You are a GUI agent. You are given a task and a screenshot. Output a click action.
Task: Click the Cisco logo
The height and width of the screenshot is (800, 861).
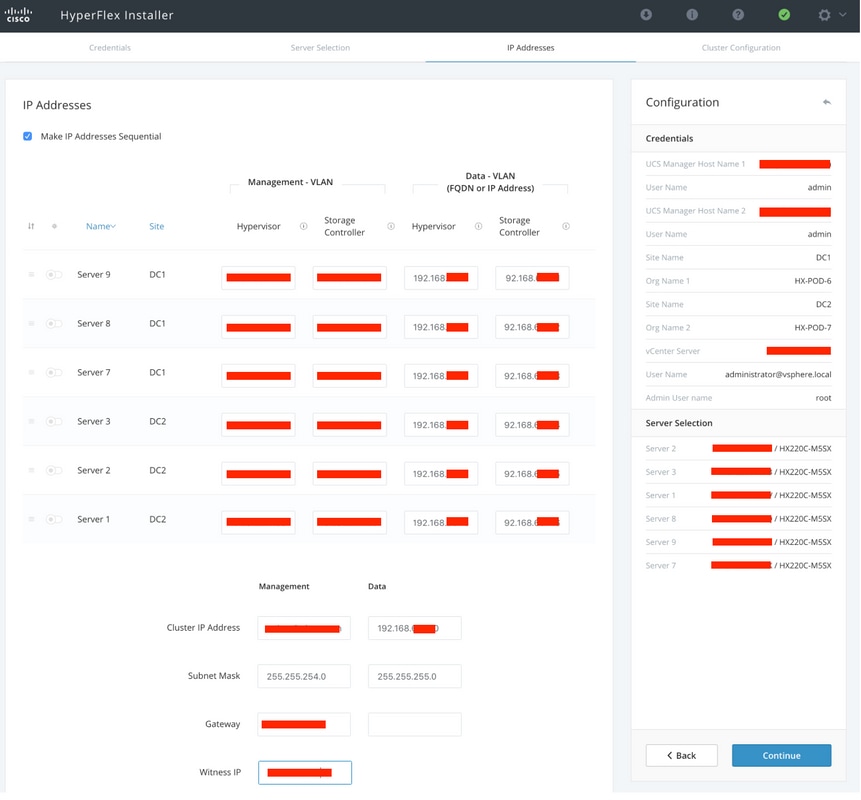[18, 15]
